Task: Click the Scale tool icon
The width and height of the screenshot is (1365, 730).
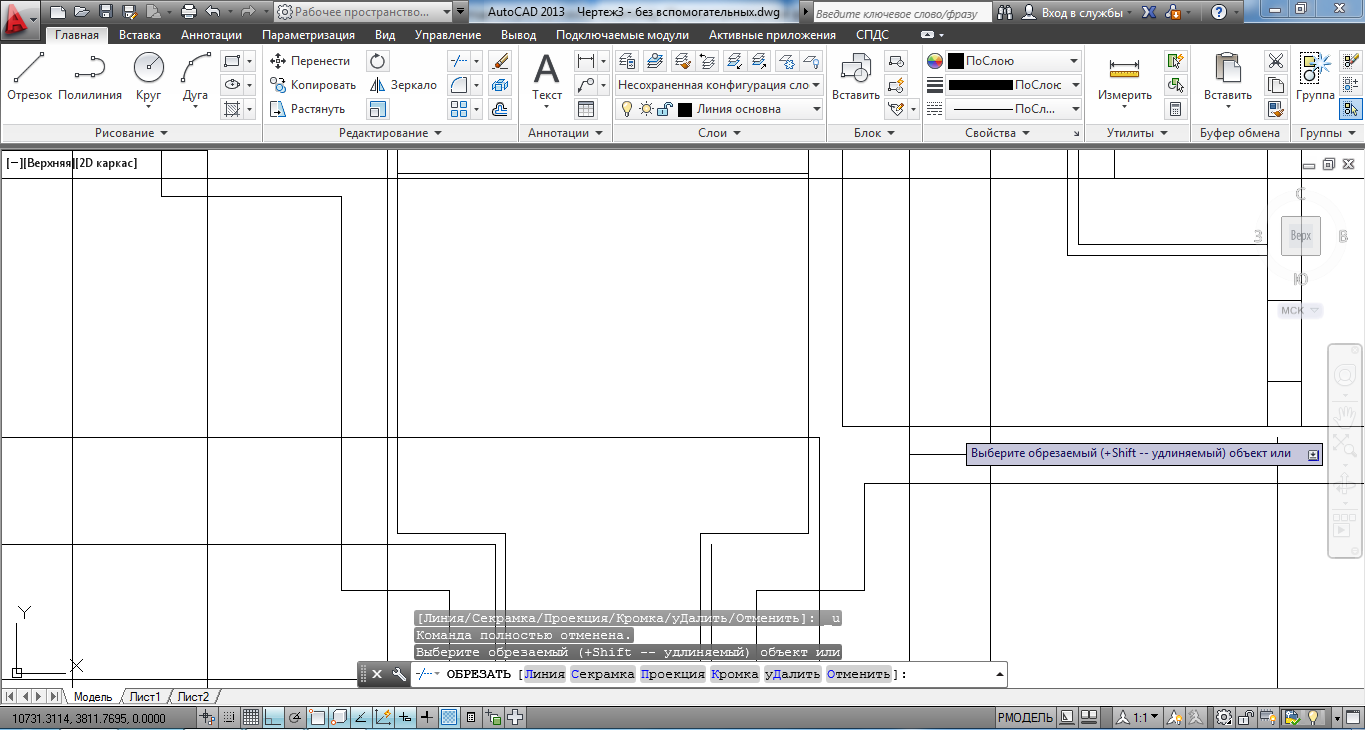Action: 378,109
